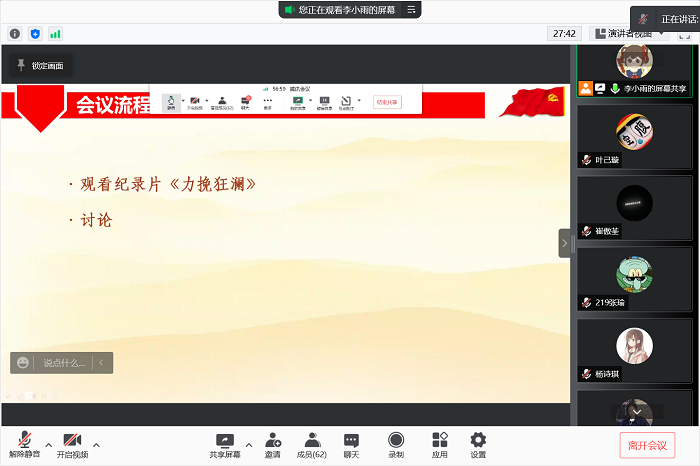Screen dimensions: 700x466
Task: Click the network signal strength icon
Action: coord(55,33)
